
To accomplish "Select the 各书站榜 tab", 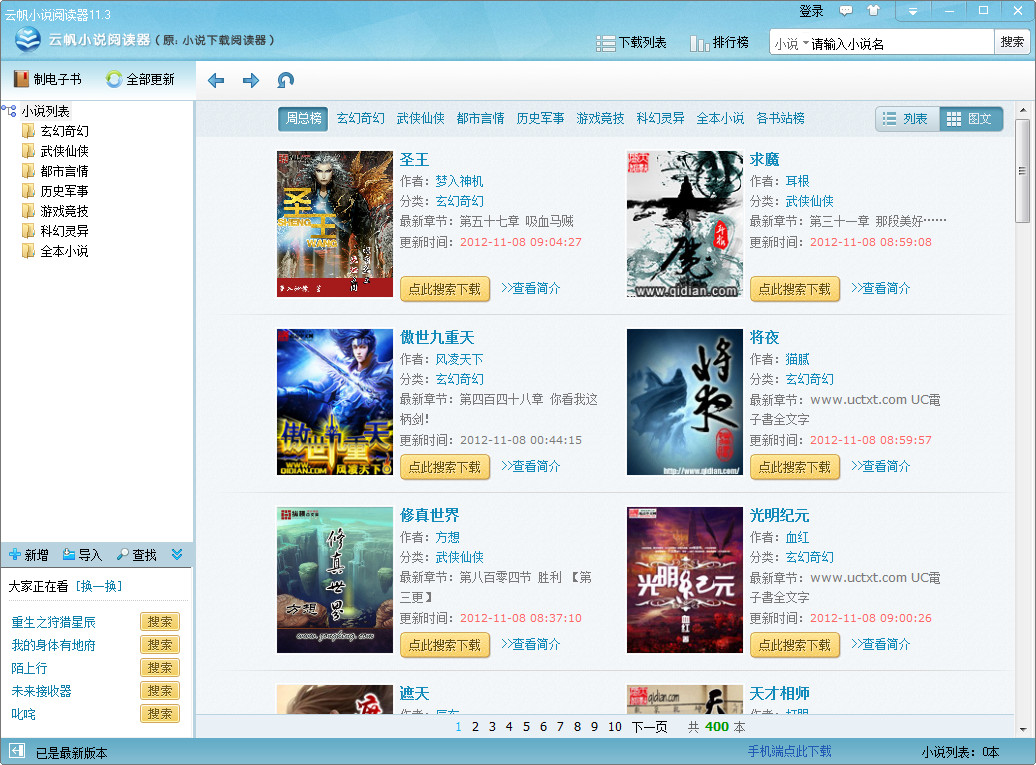I will 780,118.
